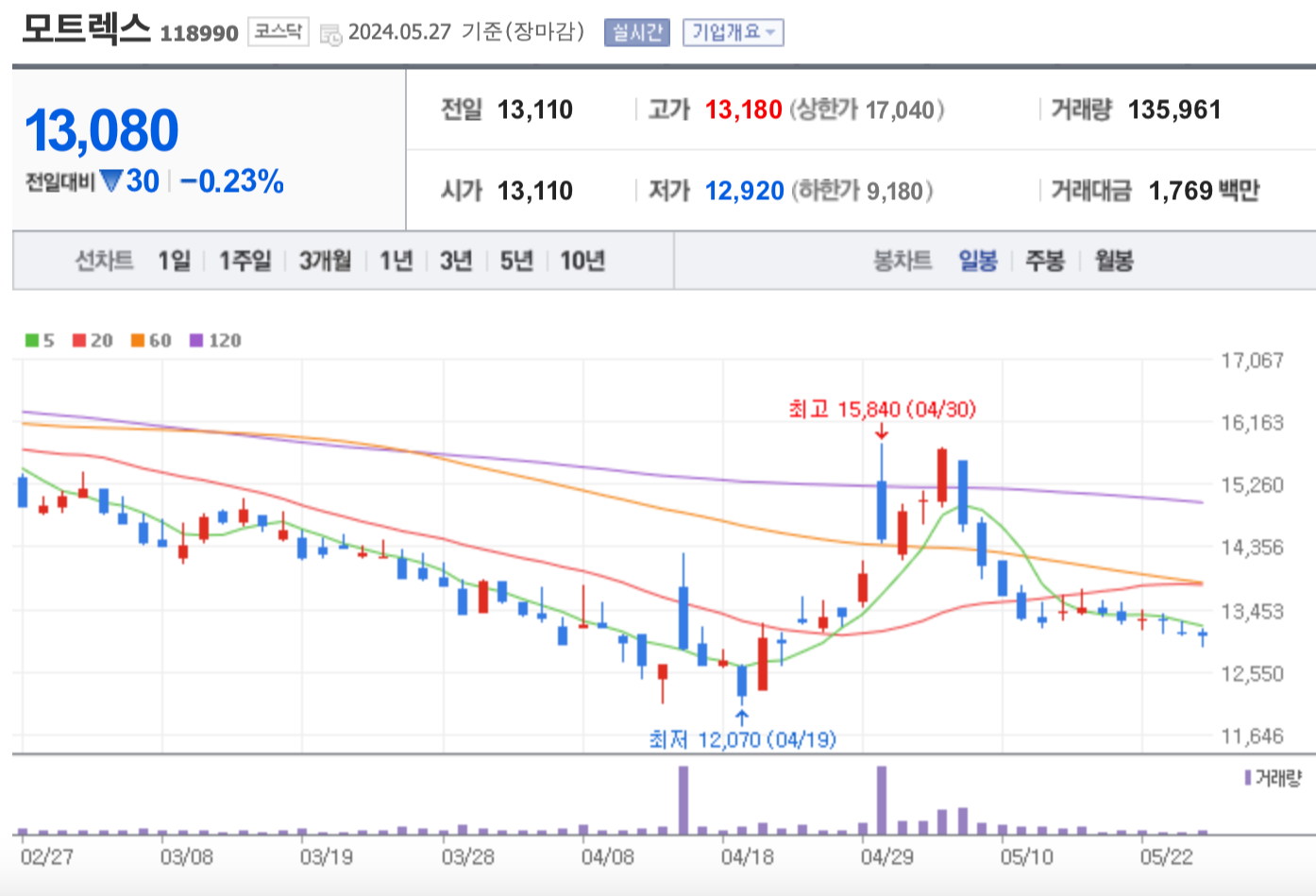Click the 코스닥 market badge

point(278,32)
